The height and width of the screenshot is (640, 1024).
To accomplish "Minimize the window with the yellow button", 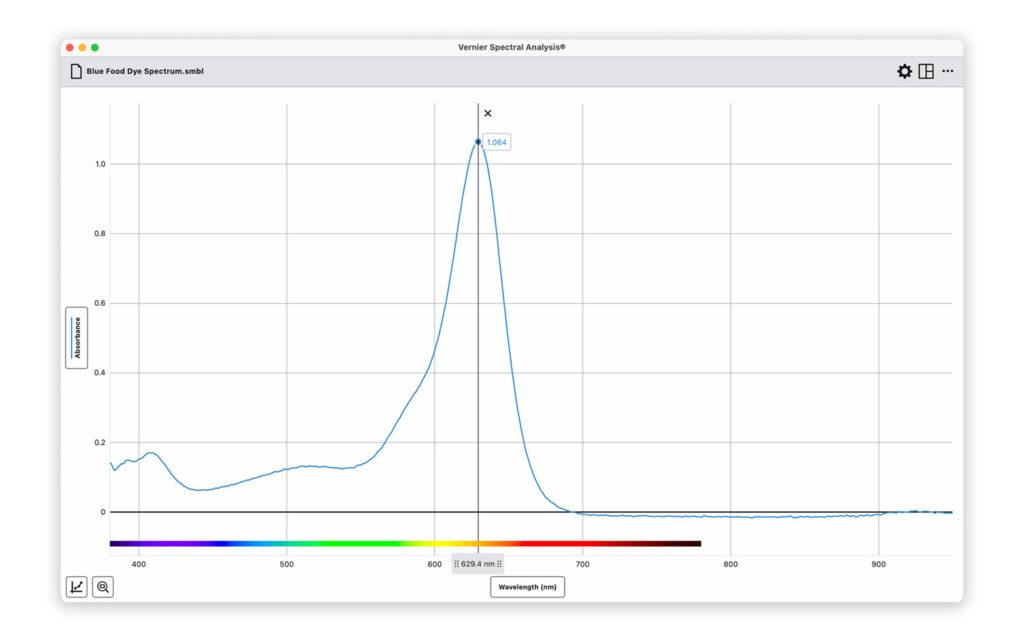I will [83, 47].
